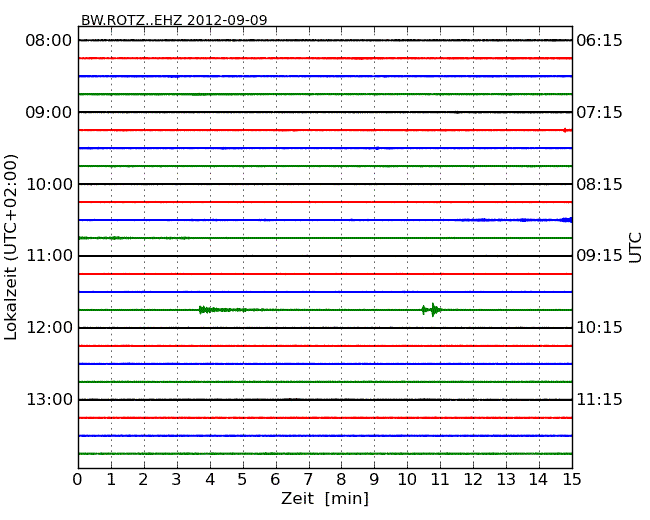Click the green seismic burst near minute 11
This screenshot has width=650, height=520.
click(x=432, y=310)
